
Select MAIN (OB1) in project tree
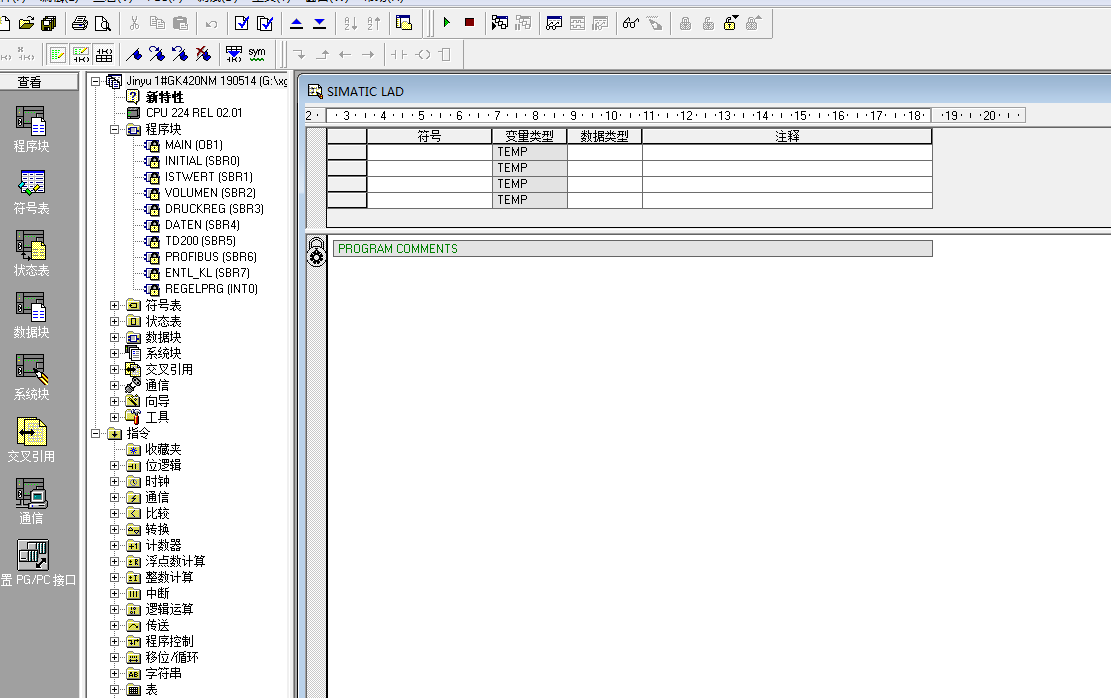pos(193,145)
